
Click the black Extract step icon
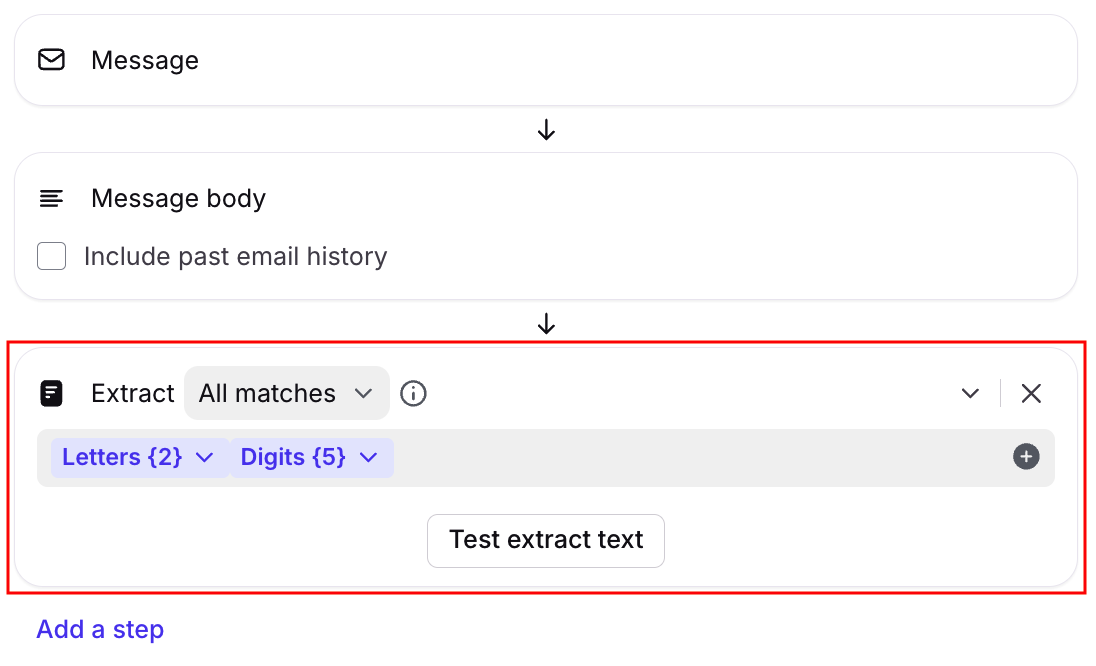[x=51, y=393]
